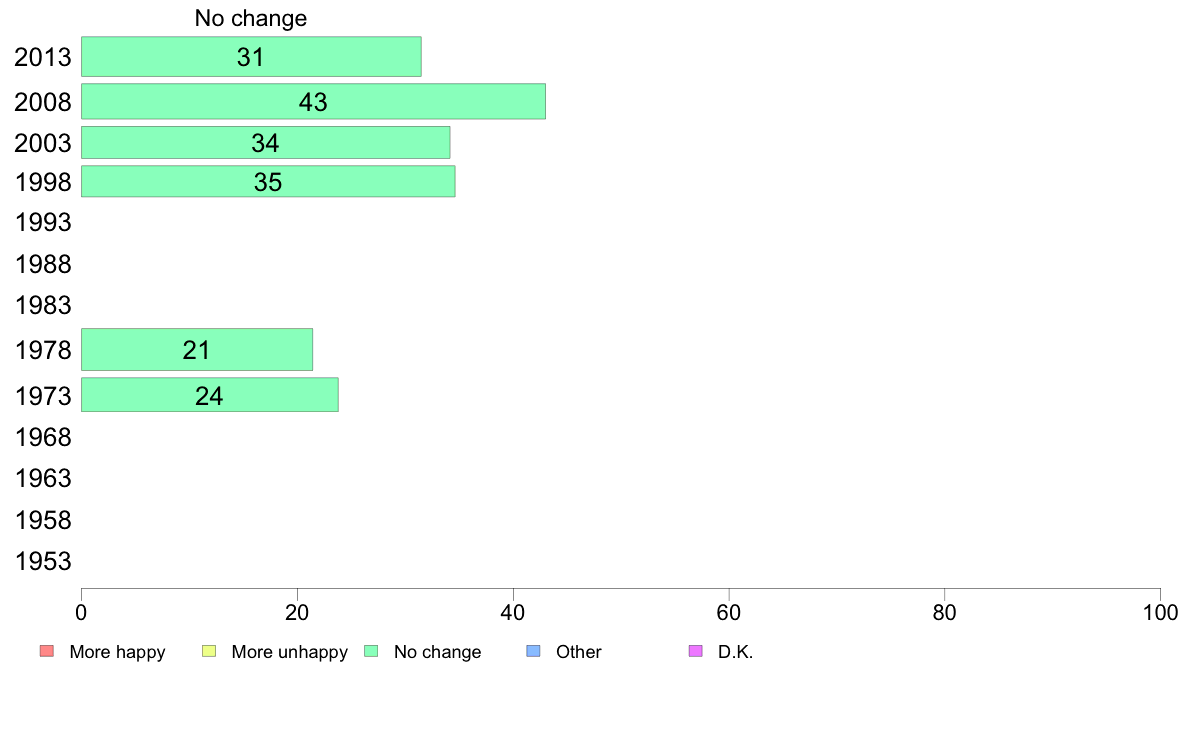Screen dimensions: 1188x736
Task: Click the blue Other legend swatch
Action: [533, 651]
